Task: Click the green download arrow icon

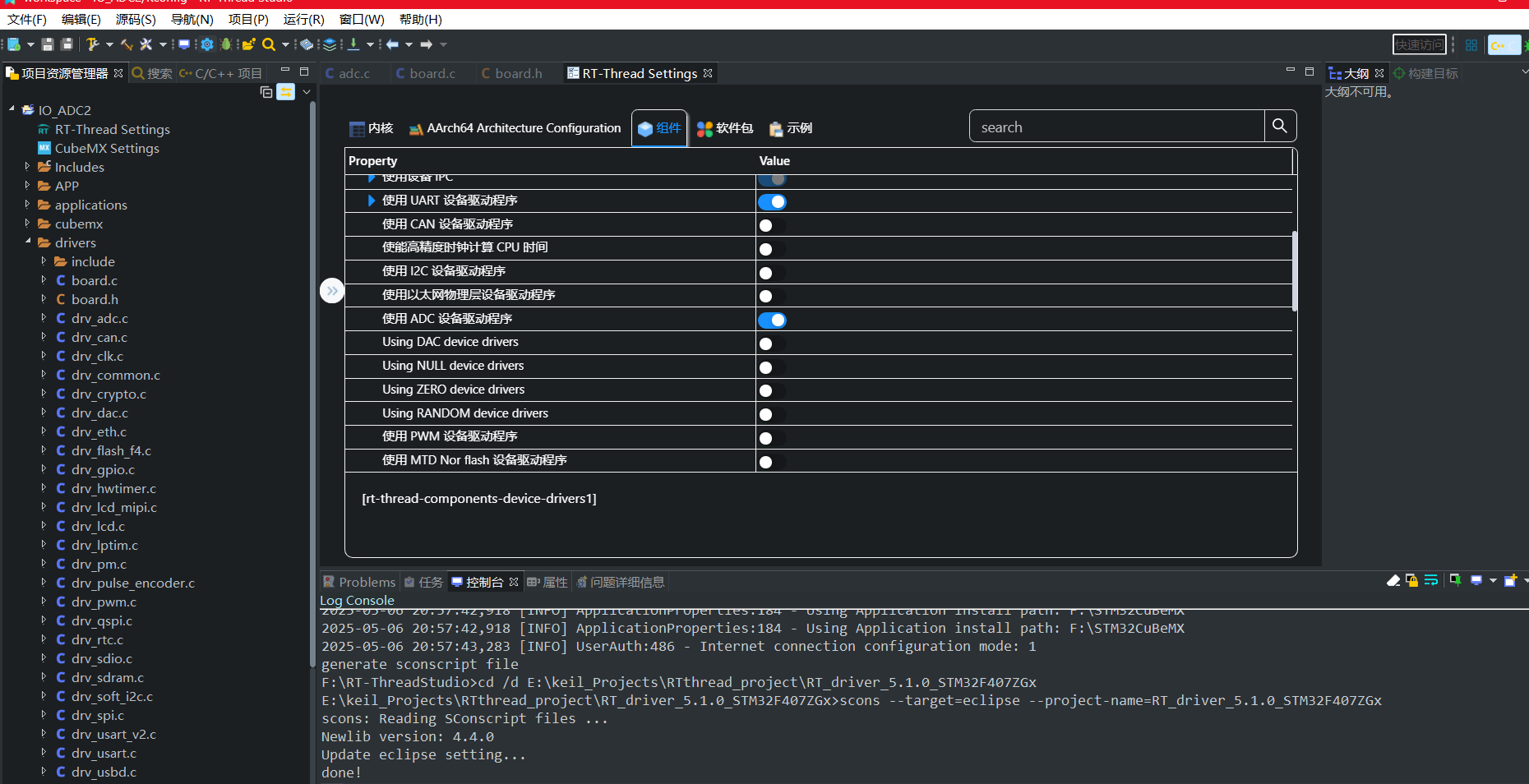Action: click(x=353, y=44)
